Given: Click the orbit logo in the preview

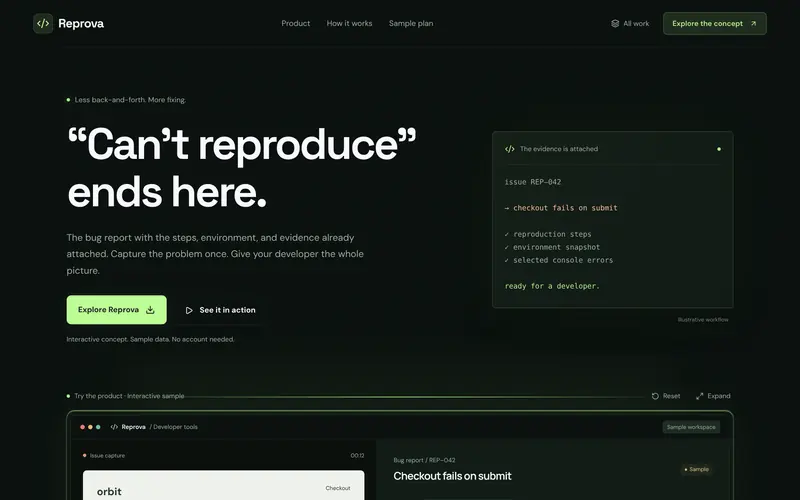Looking at the screenshot, I should [109, 491].
